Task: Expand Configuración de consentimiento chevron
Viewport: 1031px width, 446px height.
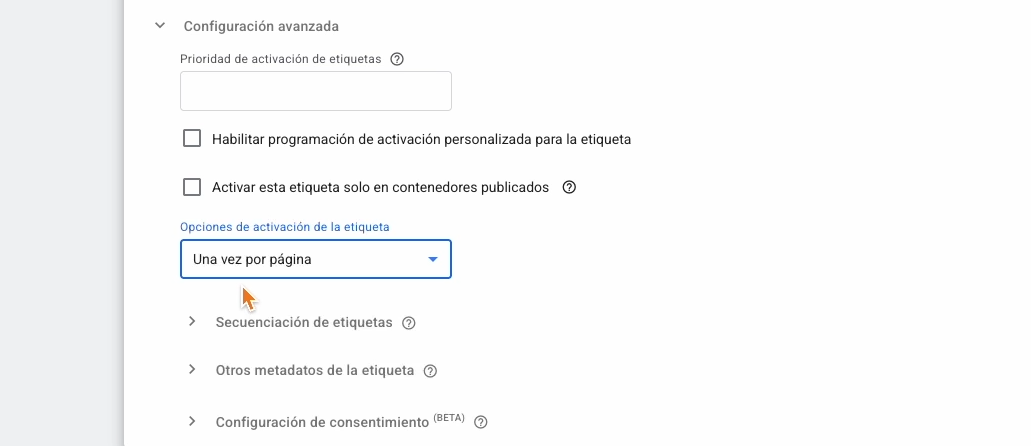Action: coord(192,422)
